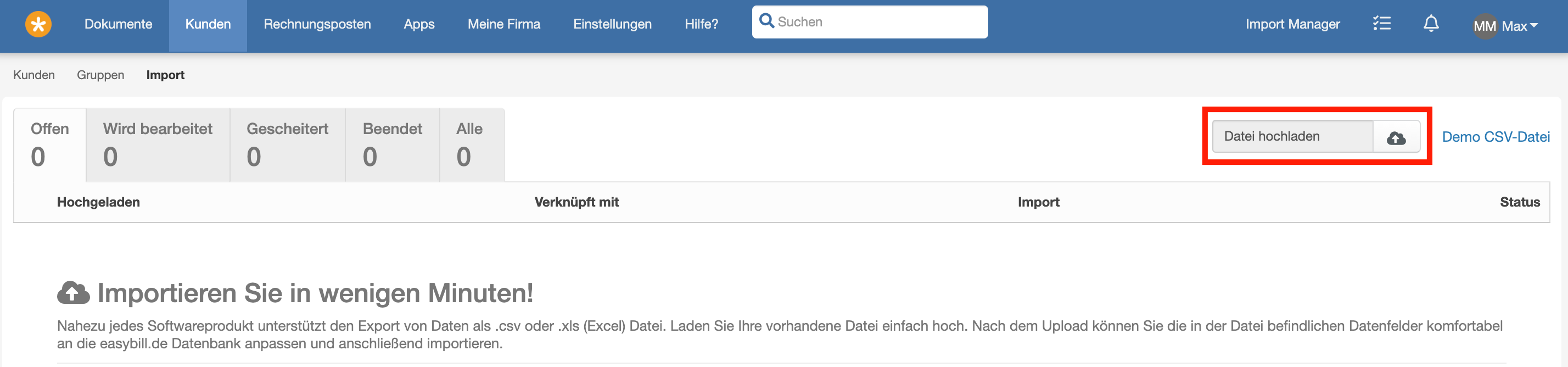
Task: Select the Beendet tab
Action: 392,145
